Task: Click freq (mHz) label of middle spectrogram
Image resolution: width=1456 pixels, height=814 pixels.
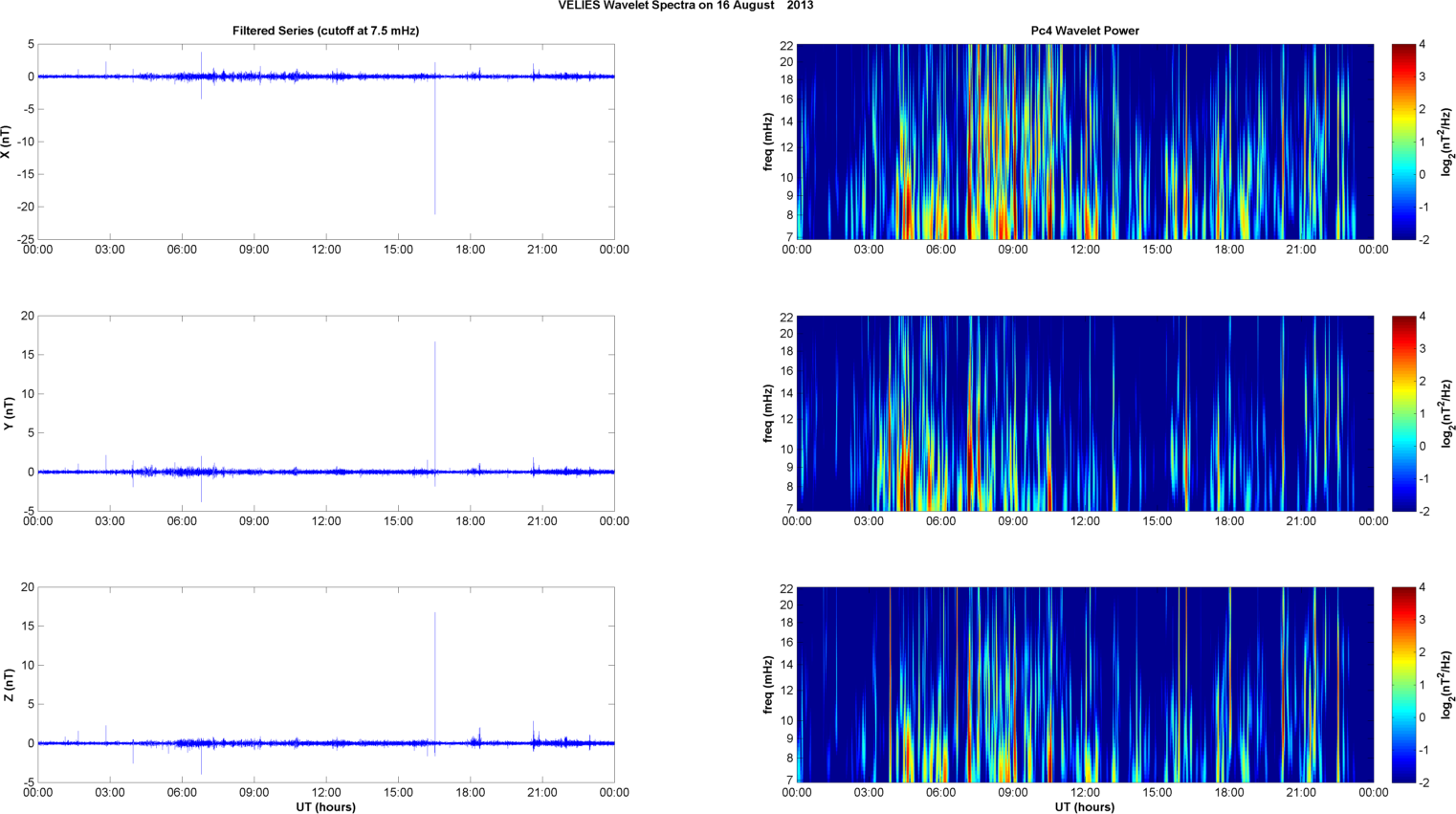Action: click(x=767, y=413)
